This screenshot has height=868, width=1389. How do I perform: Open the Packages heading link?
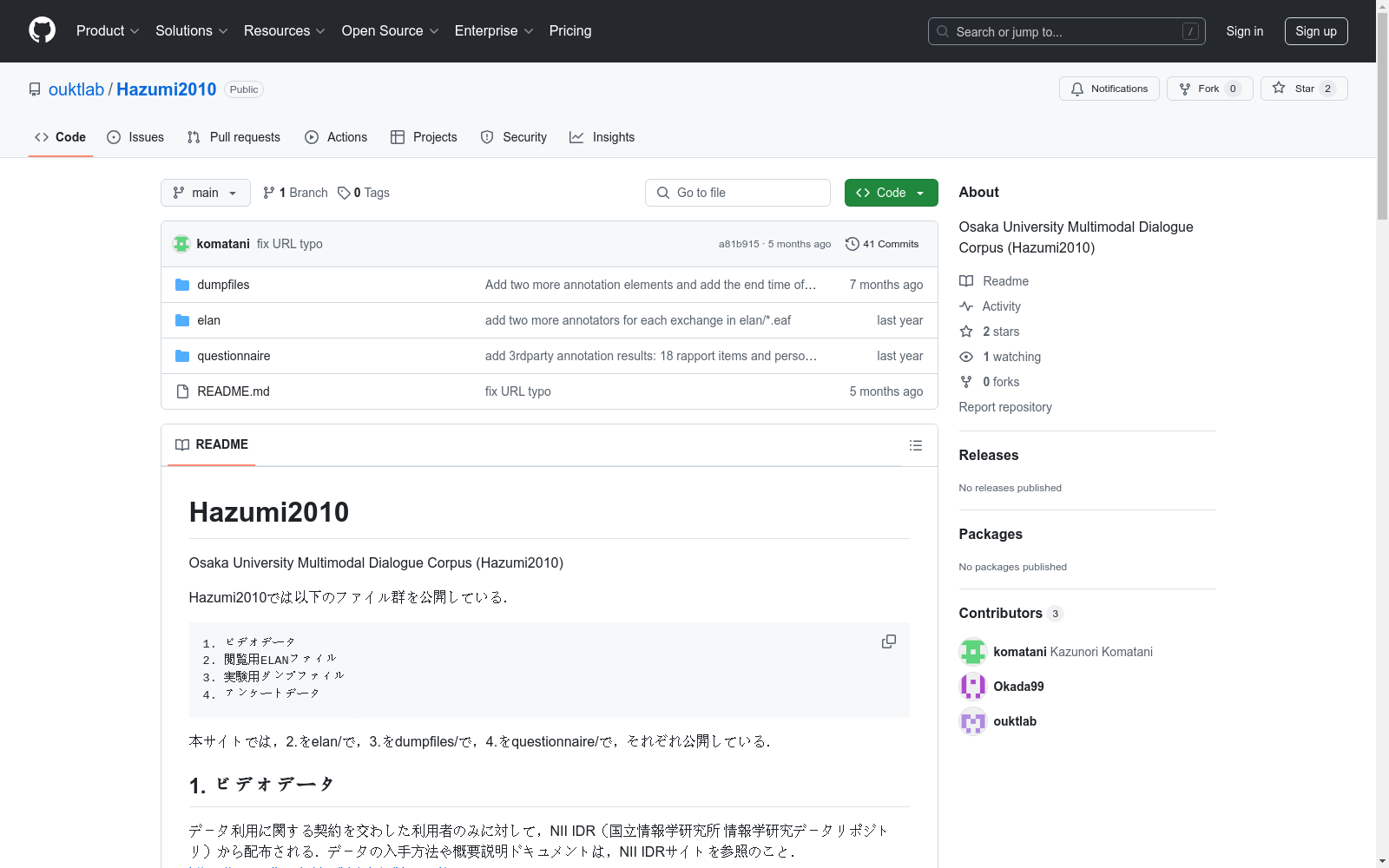pyautogui.click(x=991, y=534)
